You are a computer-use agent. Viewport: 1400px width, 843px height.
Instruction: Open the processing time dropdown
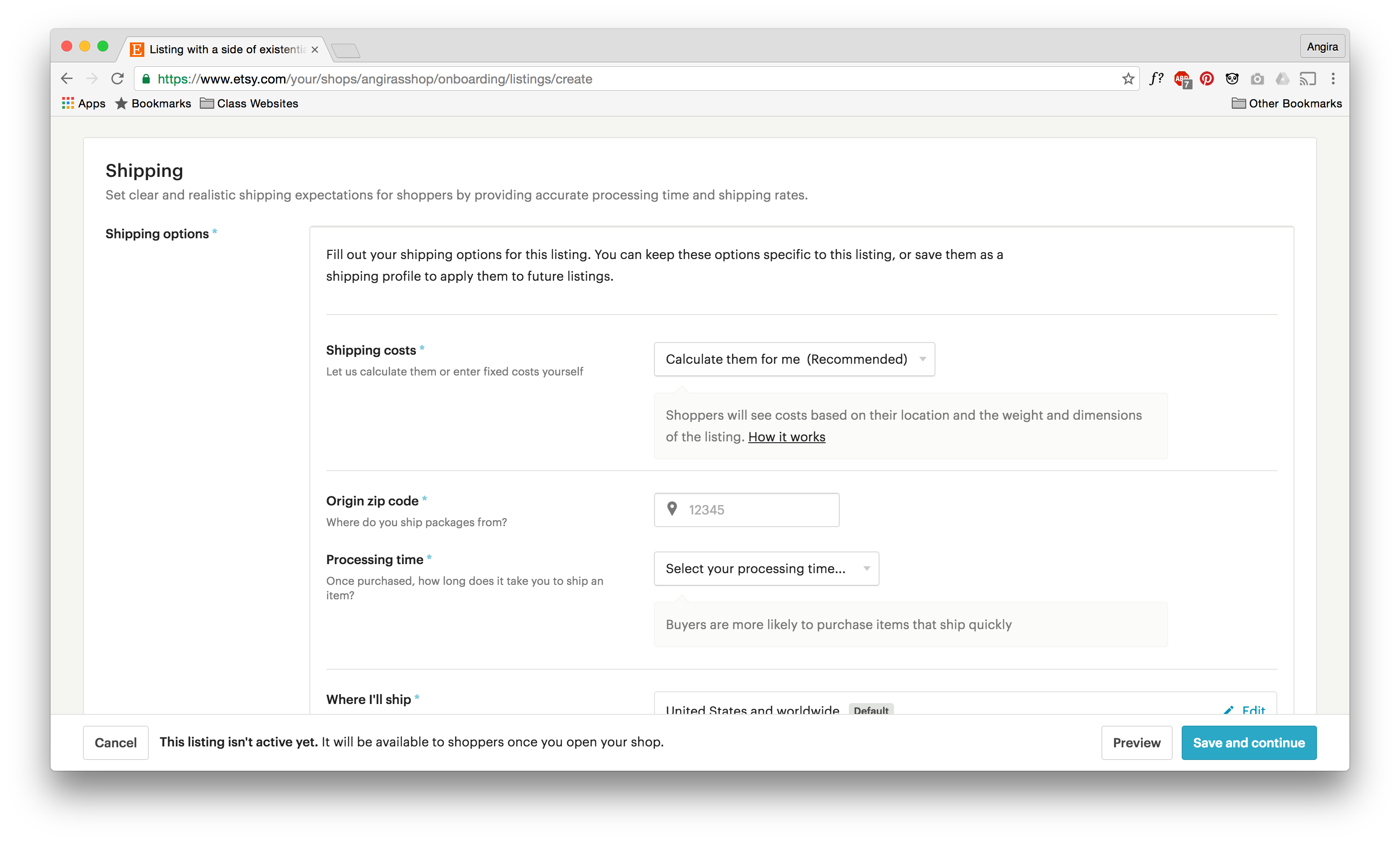point(766,569)
